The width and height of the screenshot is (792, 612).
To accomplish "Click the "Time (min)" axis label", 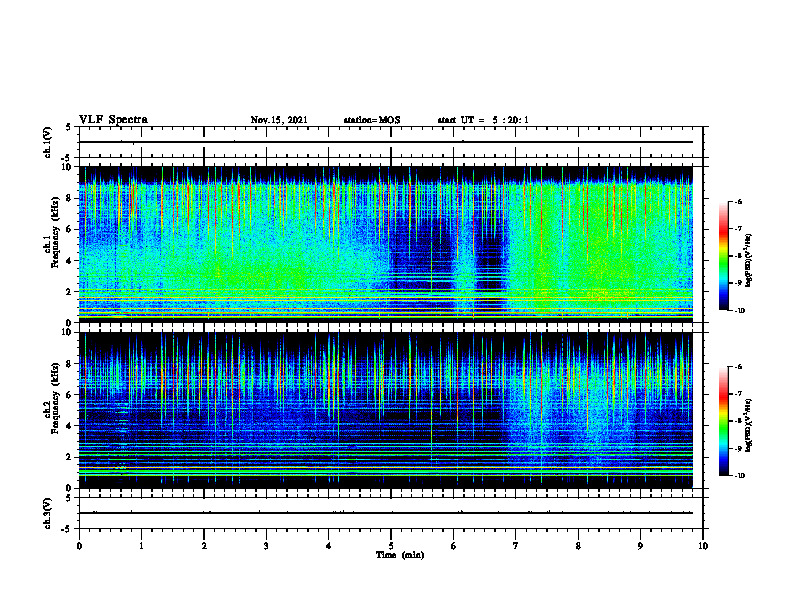I will point(400,555).
